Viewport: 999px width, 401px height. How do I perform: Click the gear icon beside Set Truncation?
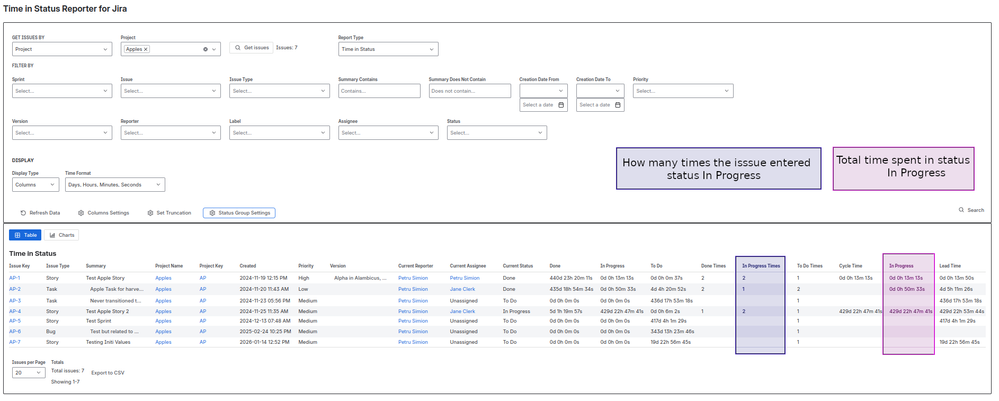coord(150,213)
